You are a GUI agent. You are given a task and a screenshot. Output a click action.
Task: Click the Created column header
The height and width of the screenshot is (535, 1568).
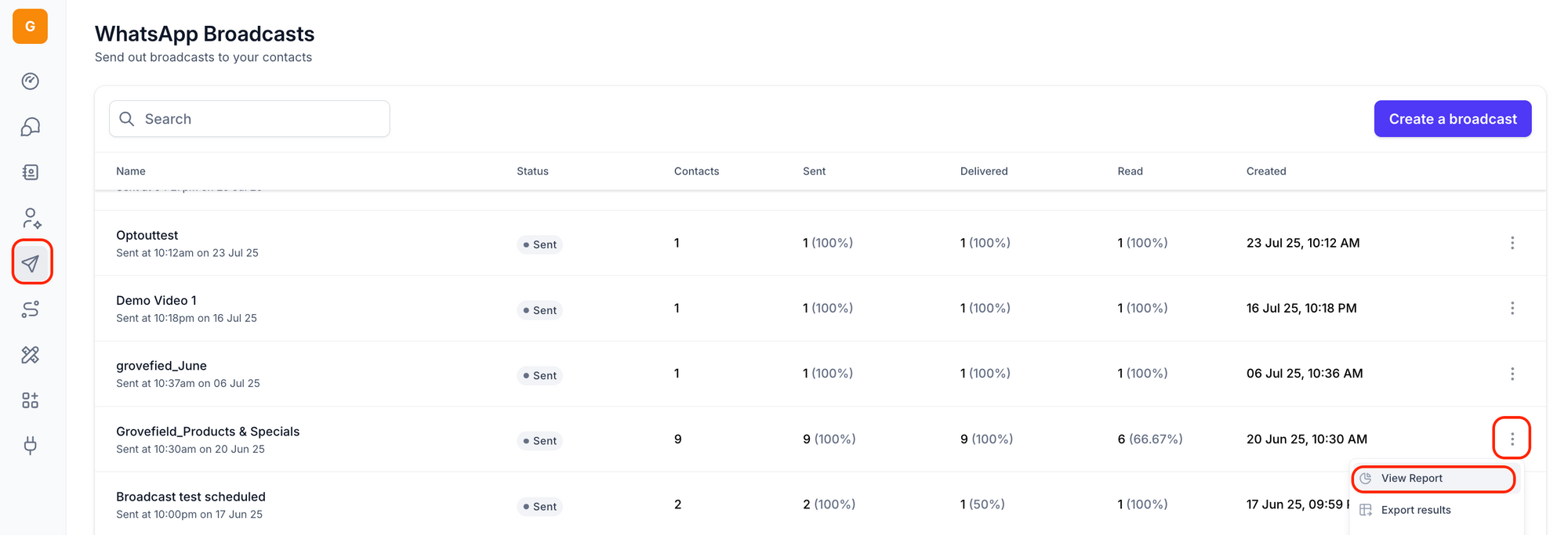pos(1265,172)
